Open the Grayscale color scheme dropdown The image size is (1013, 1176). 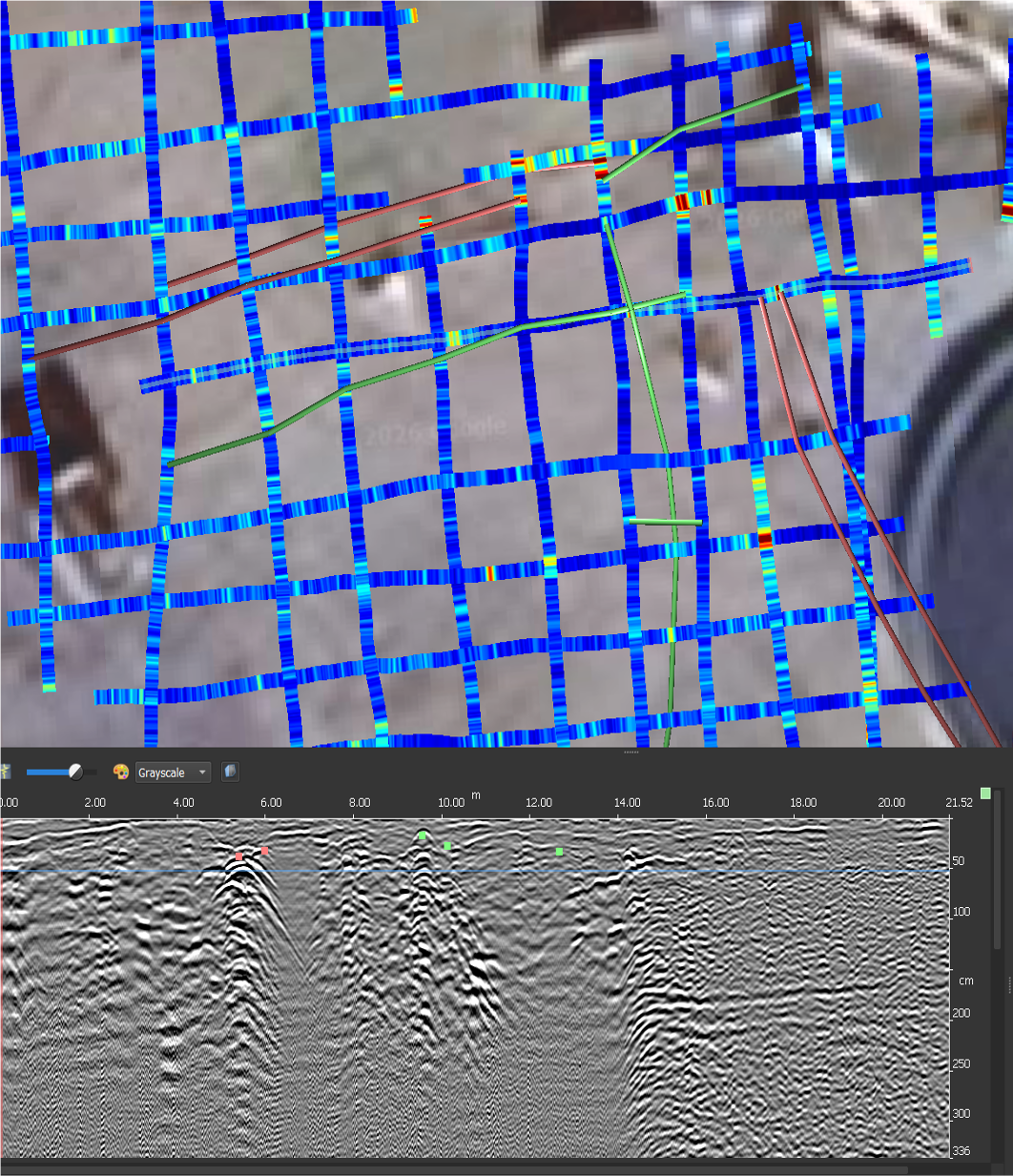click(x=173, y=773)
